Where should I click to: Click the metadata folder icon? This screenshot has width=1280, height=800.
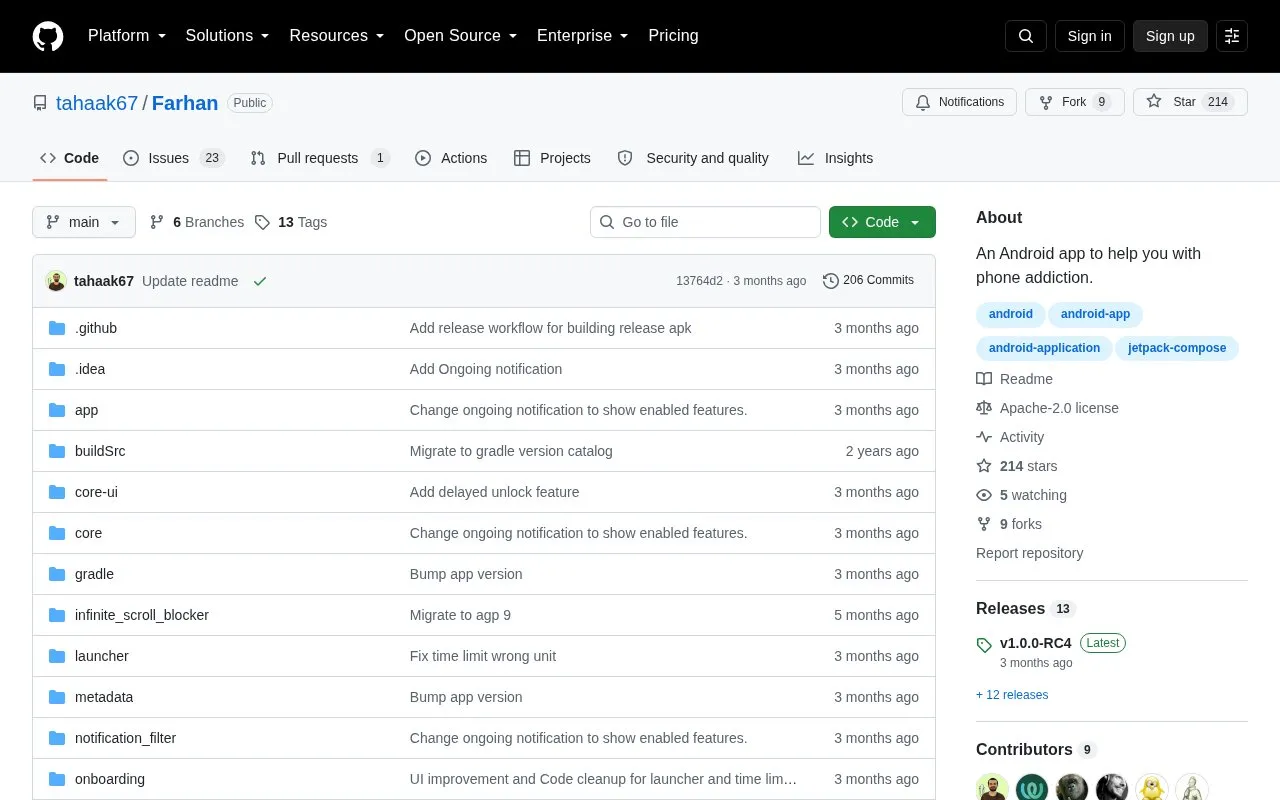point(57,697)
